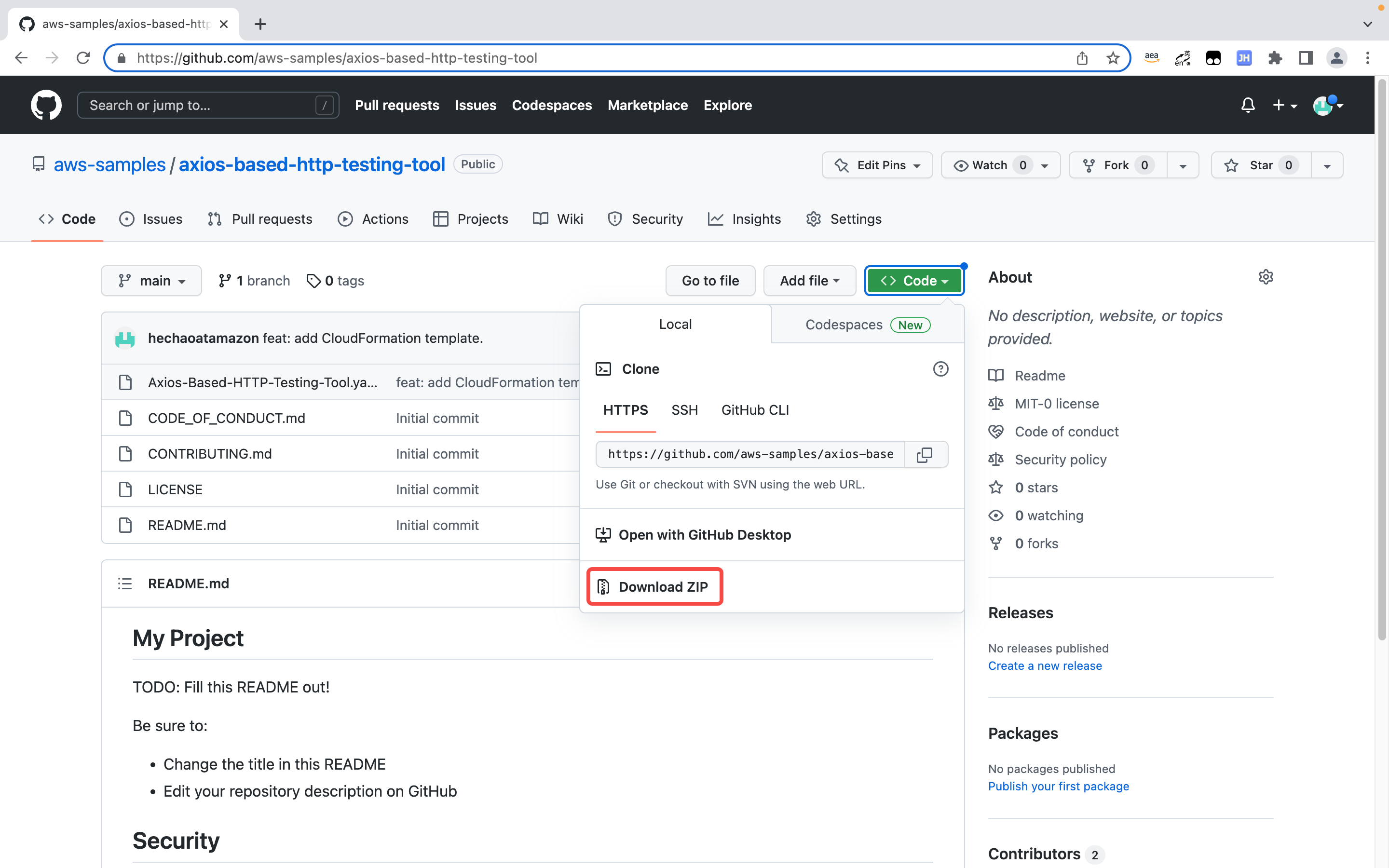1389x868 pixels.
Task: Bookmark this page with the star icon
Action: pos(1113,58)
